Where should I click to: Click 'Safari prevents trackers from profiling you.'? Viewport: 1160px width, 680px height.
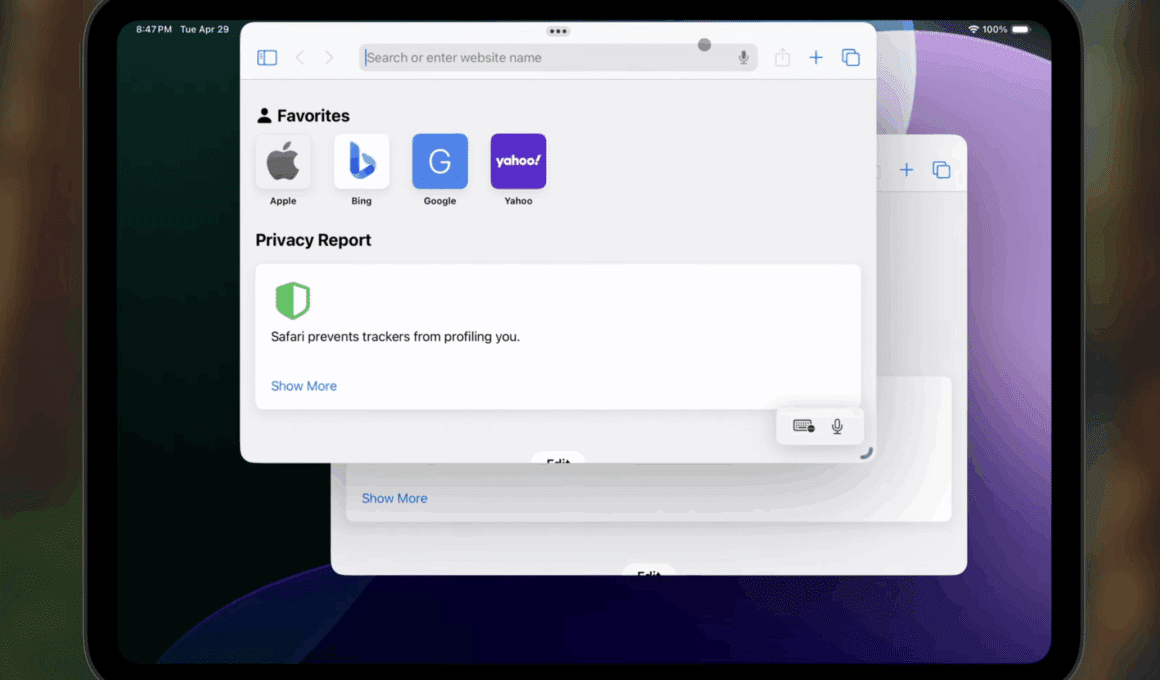coord(395,337)
